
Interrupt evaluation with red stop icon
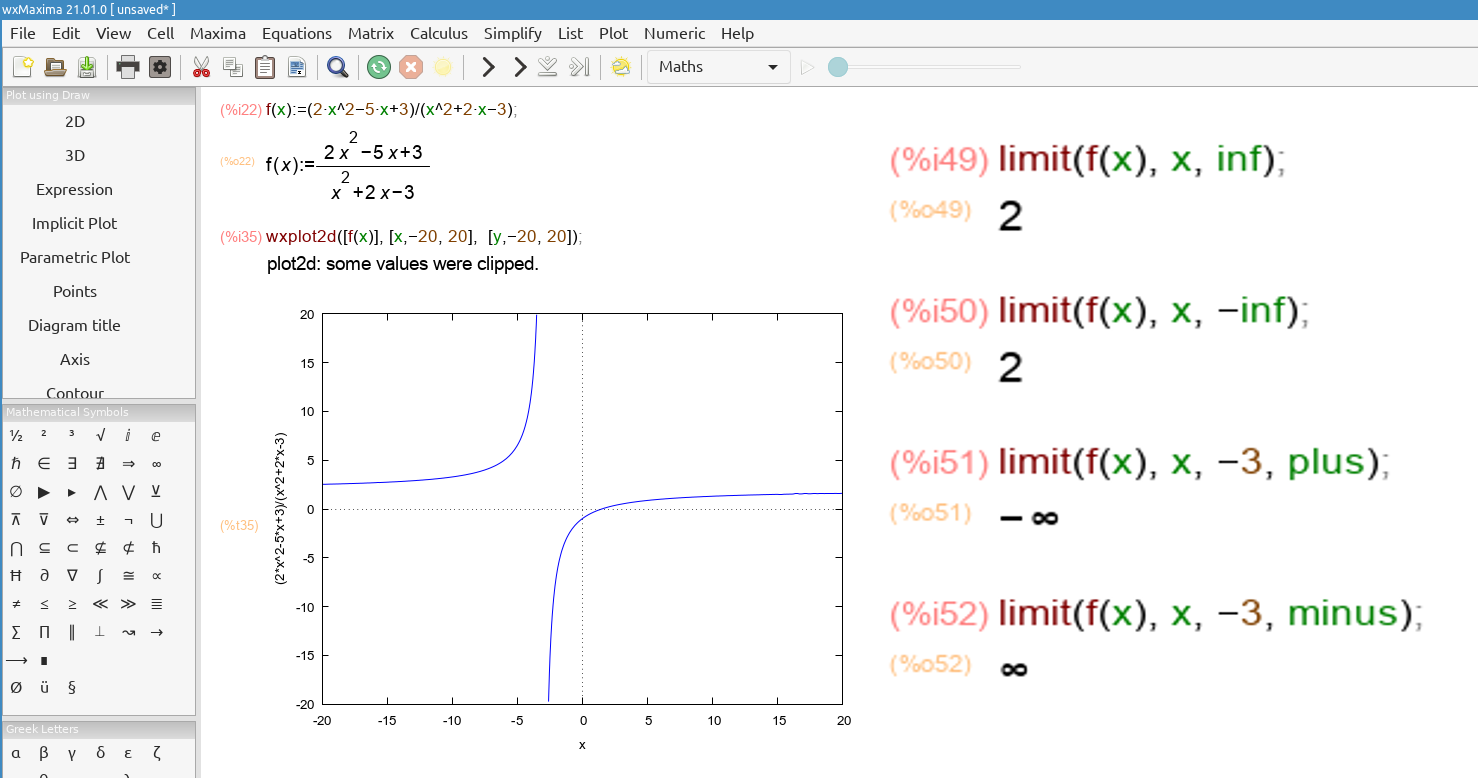tap(410, 66)
